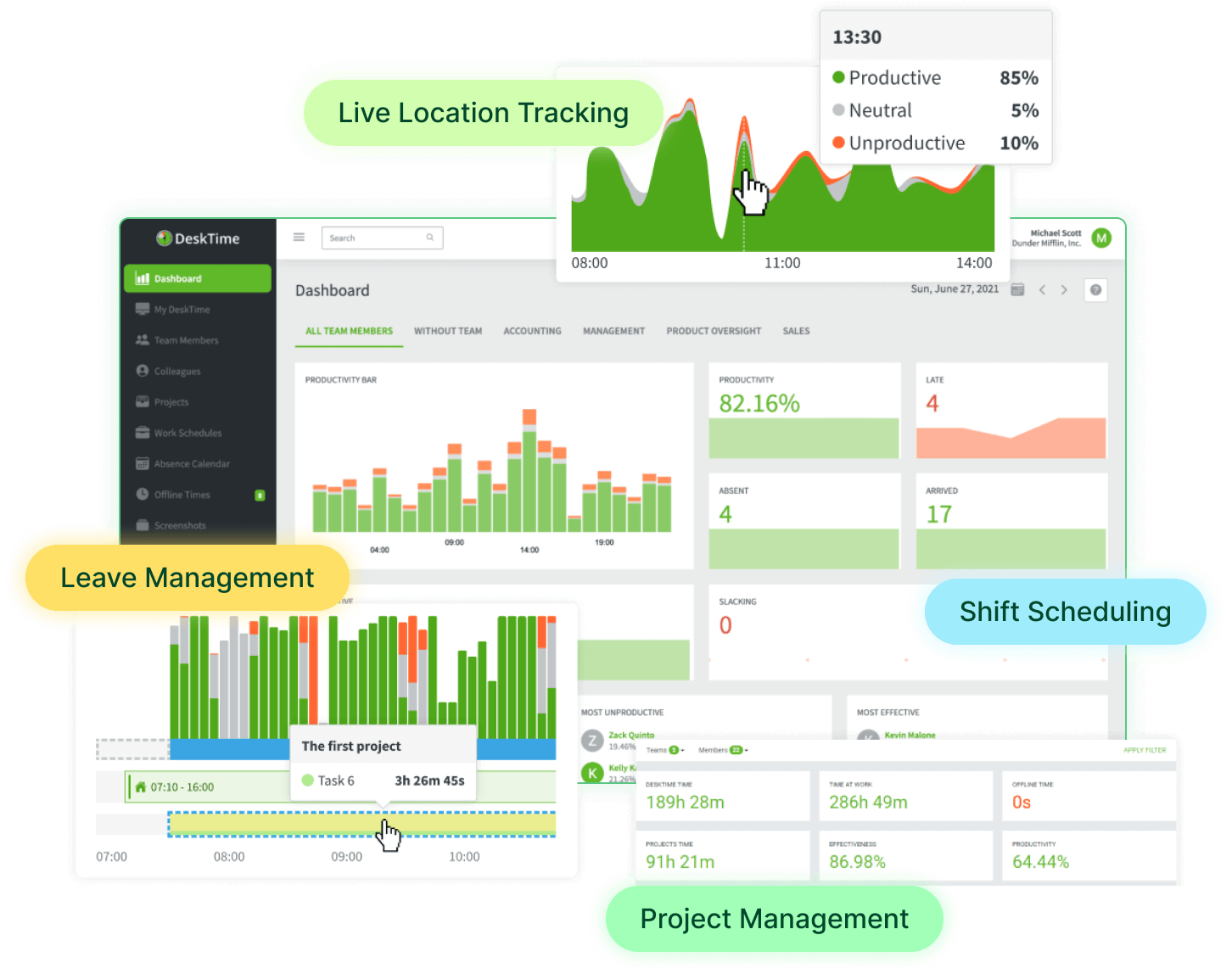
Task: Open the Colleagues person icon
Action: point(143,371)
